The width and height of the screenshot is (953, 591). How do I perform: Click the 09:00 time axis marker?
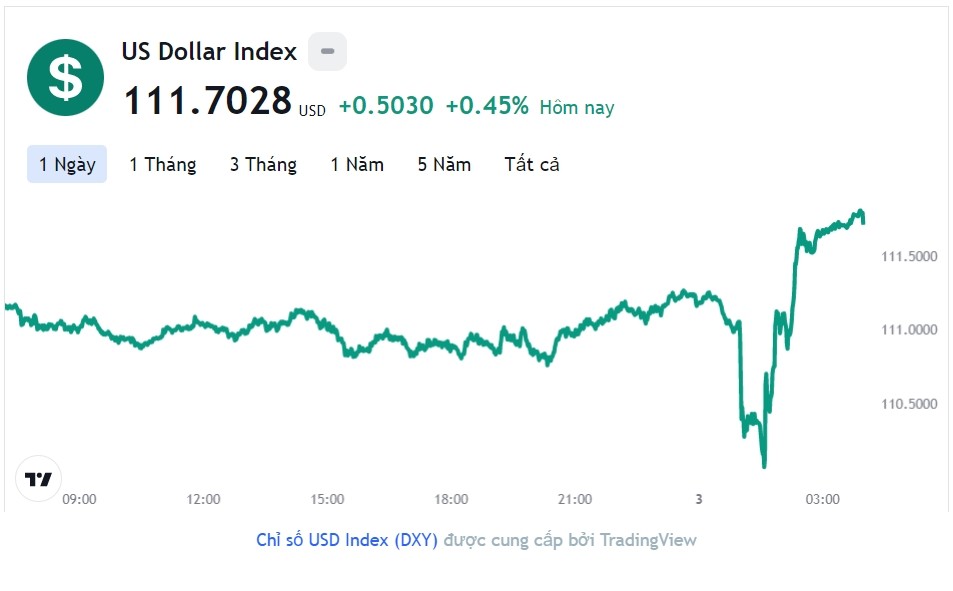click(79, 499)
